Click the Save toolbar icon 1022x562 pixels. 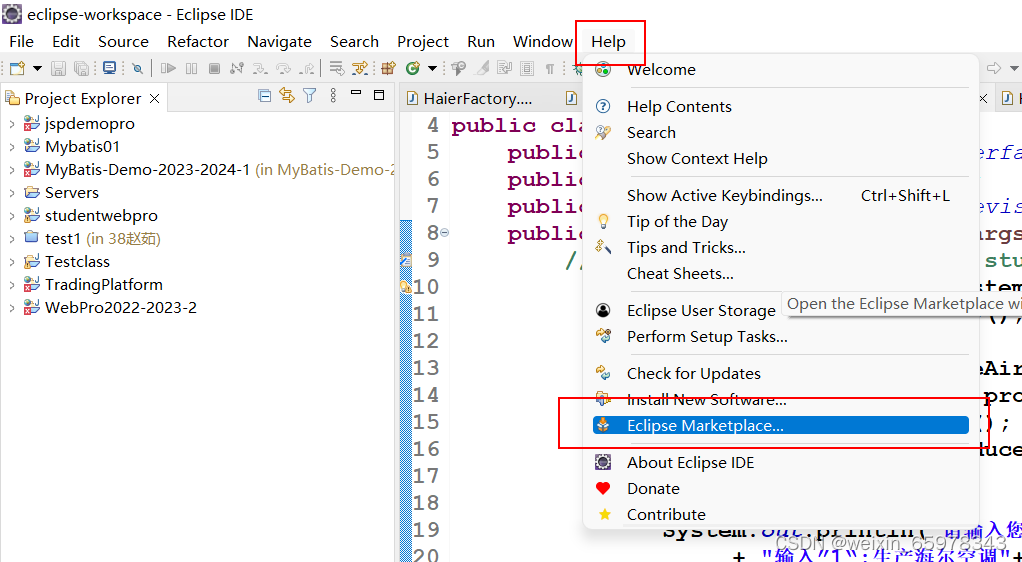pos(58,68)
